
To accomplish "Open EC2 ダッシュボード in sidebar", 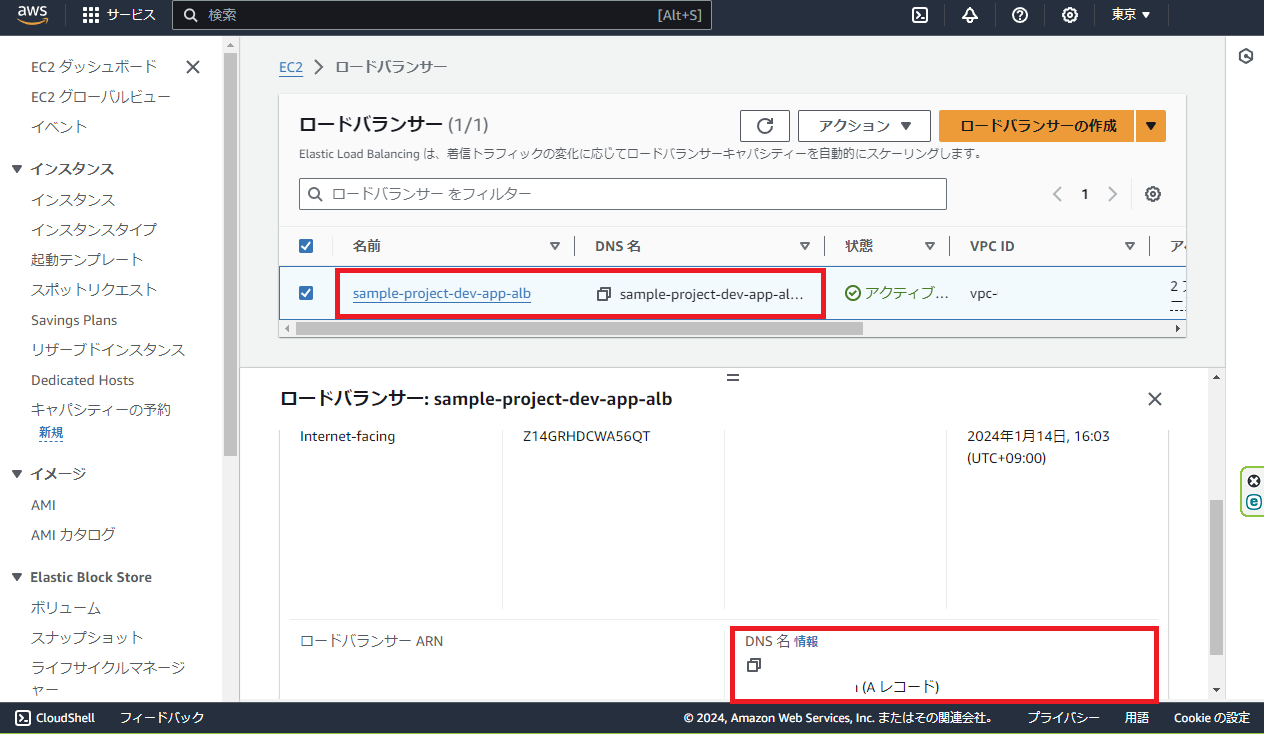I will pos(94,66).
